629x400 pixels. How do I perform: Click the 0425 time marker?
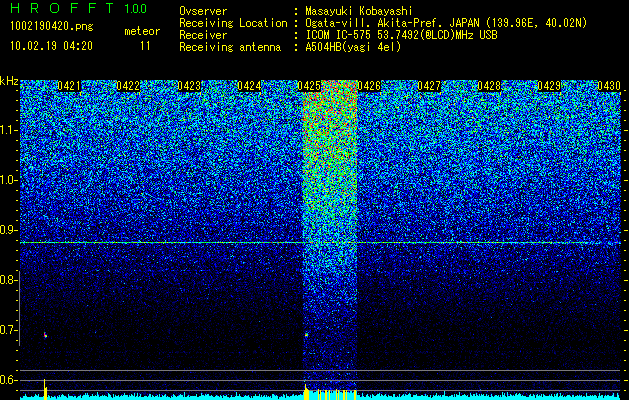tap(309, 86)
